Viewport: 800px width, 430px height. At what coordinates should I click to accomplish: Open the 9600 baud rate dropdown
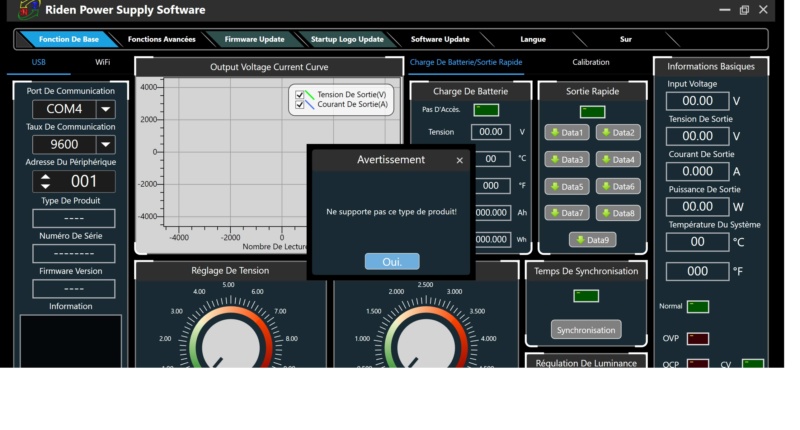click(x=106, y=144)
